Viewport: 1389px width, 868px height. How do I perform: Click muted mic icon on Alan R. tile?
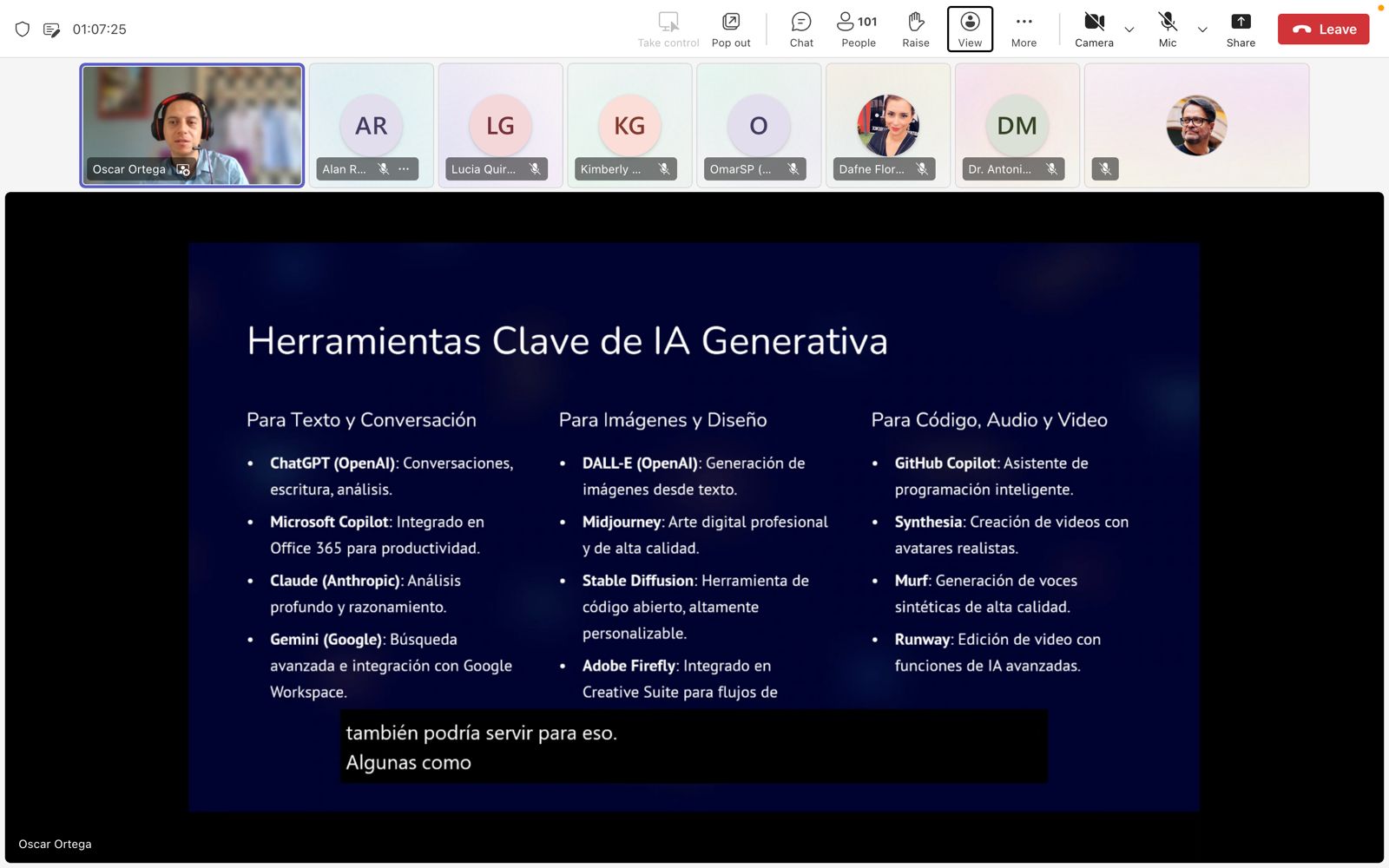[x=384, y=168]
